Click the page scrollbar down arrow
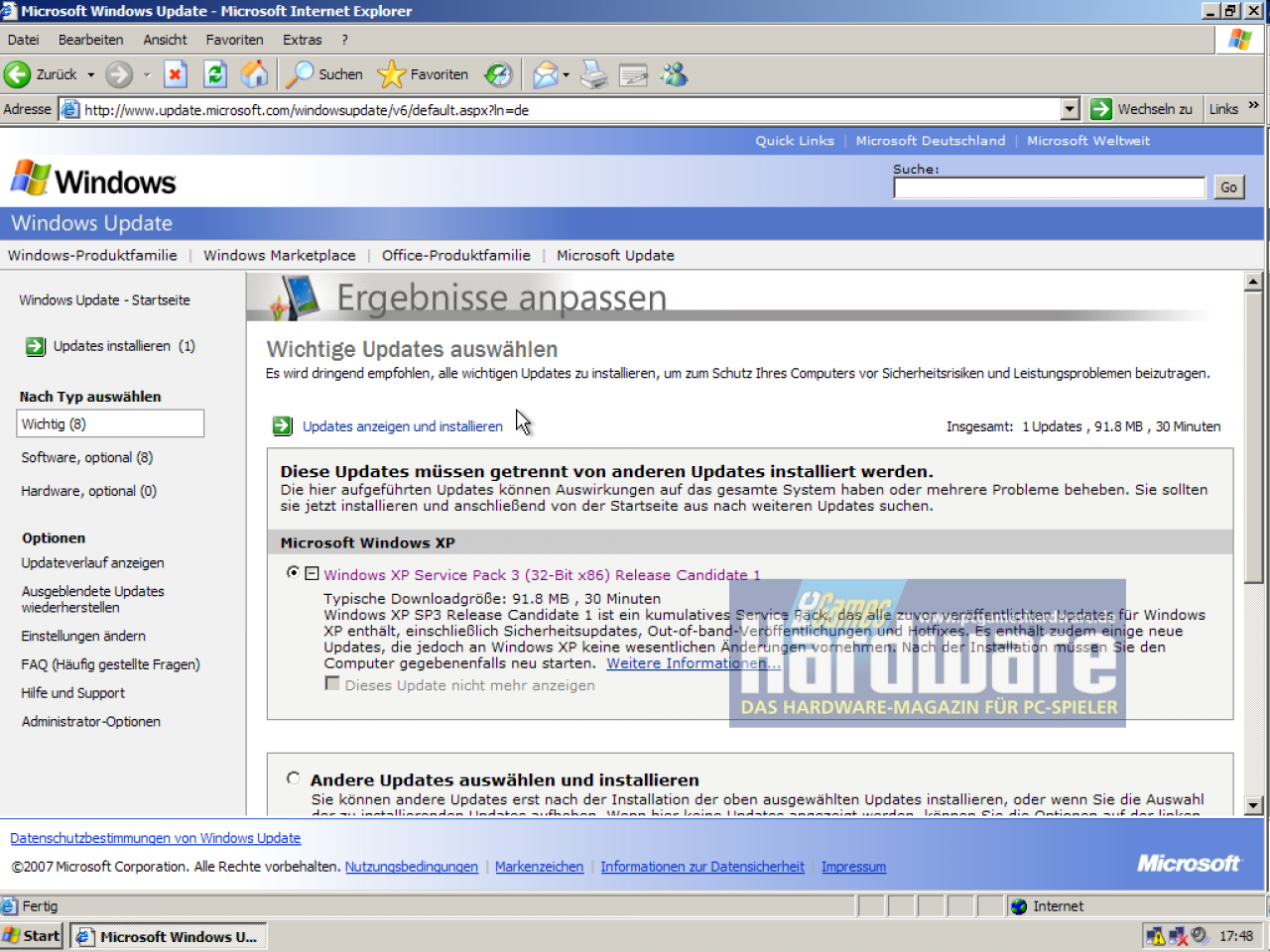 click(x=1253, y=806)
